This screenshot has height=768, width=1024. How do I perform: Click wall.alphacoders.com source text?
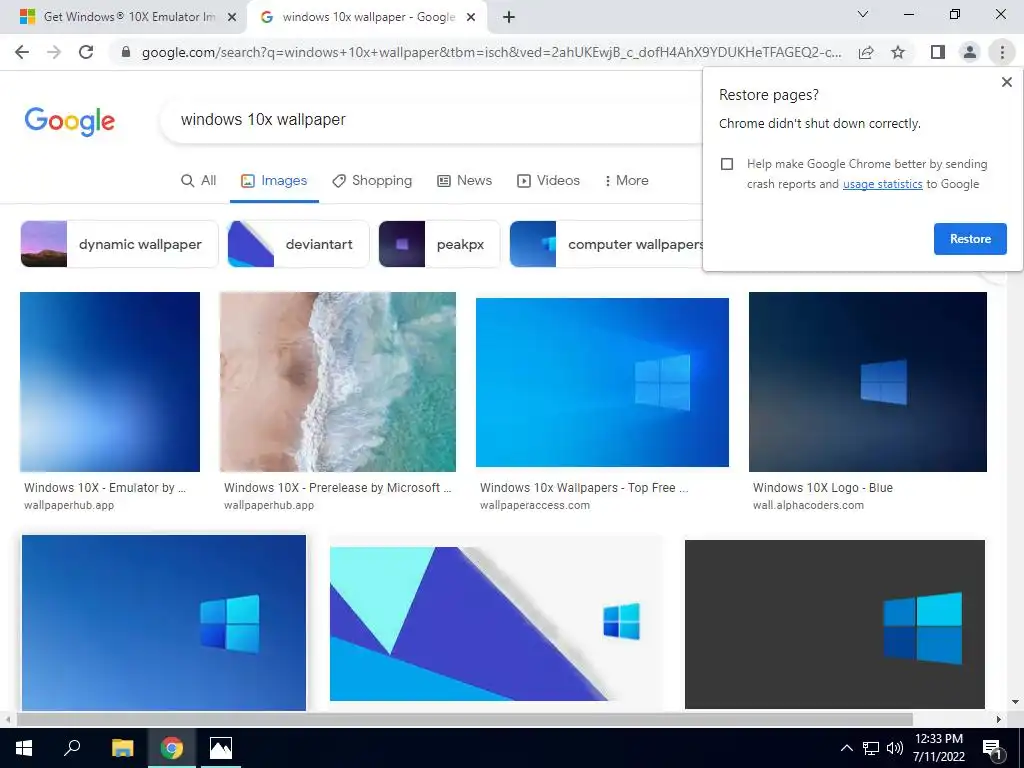tap(808, 505)
